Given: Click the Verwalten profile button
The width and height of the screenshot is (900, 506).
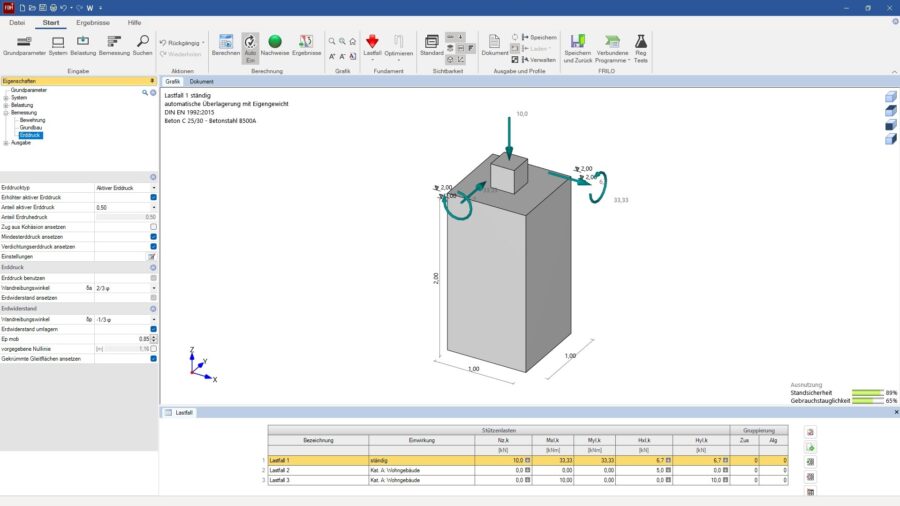Looking at the screenshot, I should [x=538, y=60].
